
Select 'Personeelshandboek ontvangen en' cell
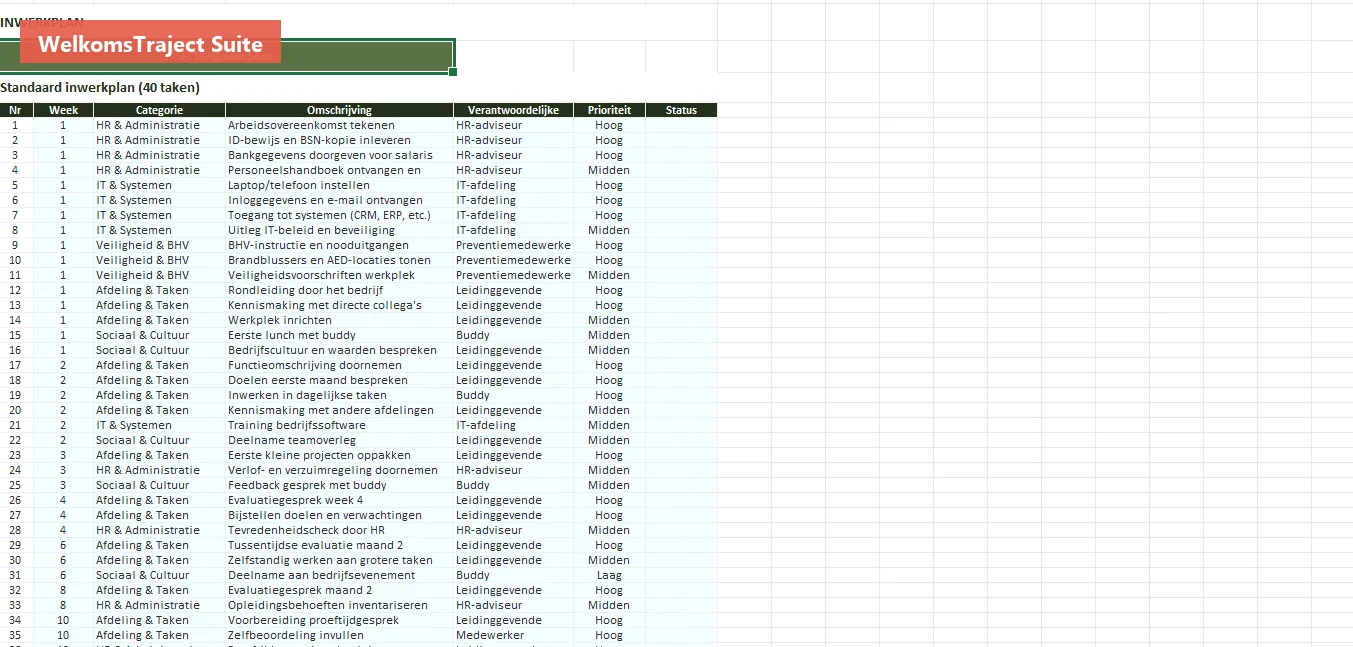pos(340,170)
